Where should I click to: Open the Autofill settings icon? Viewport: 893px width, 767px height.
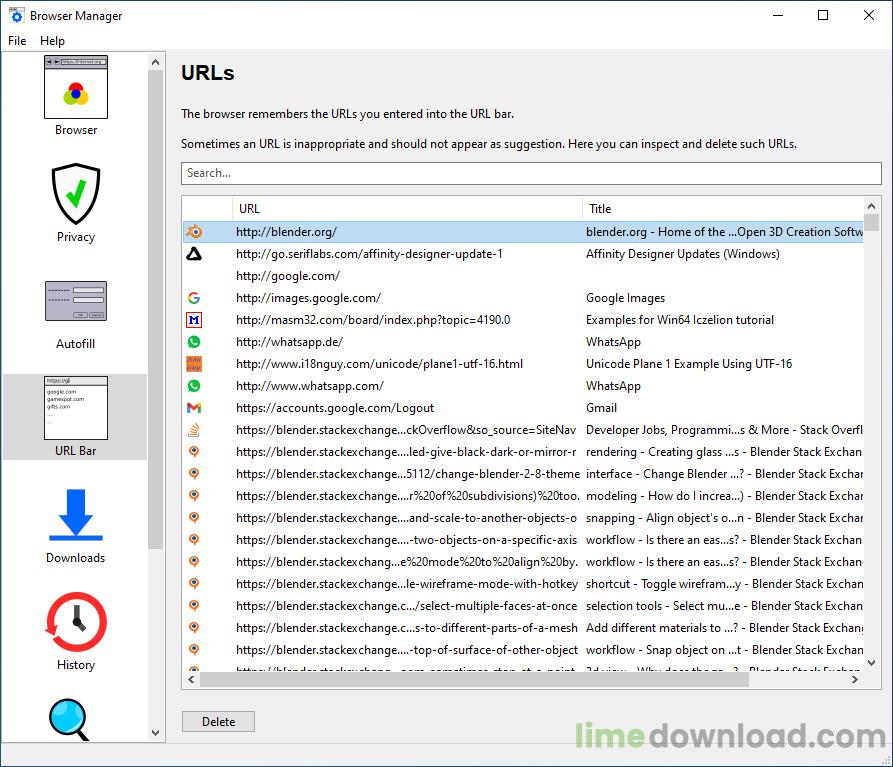(75, 301)
